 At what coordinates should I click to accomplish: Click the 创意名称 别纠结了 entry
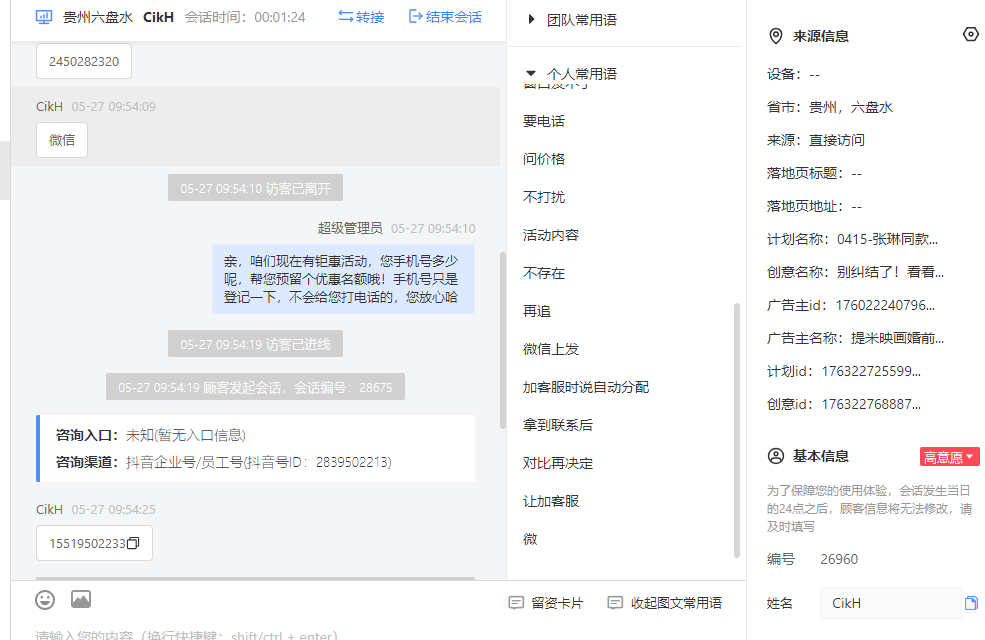(x=855, y=272)
